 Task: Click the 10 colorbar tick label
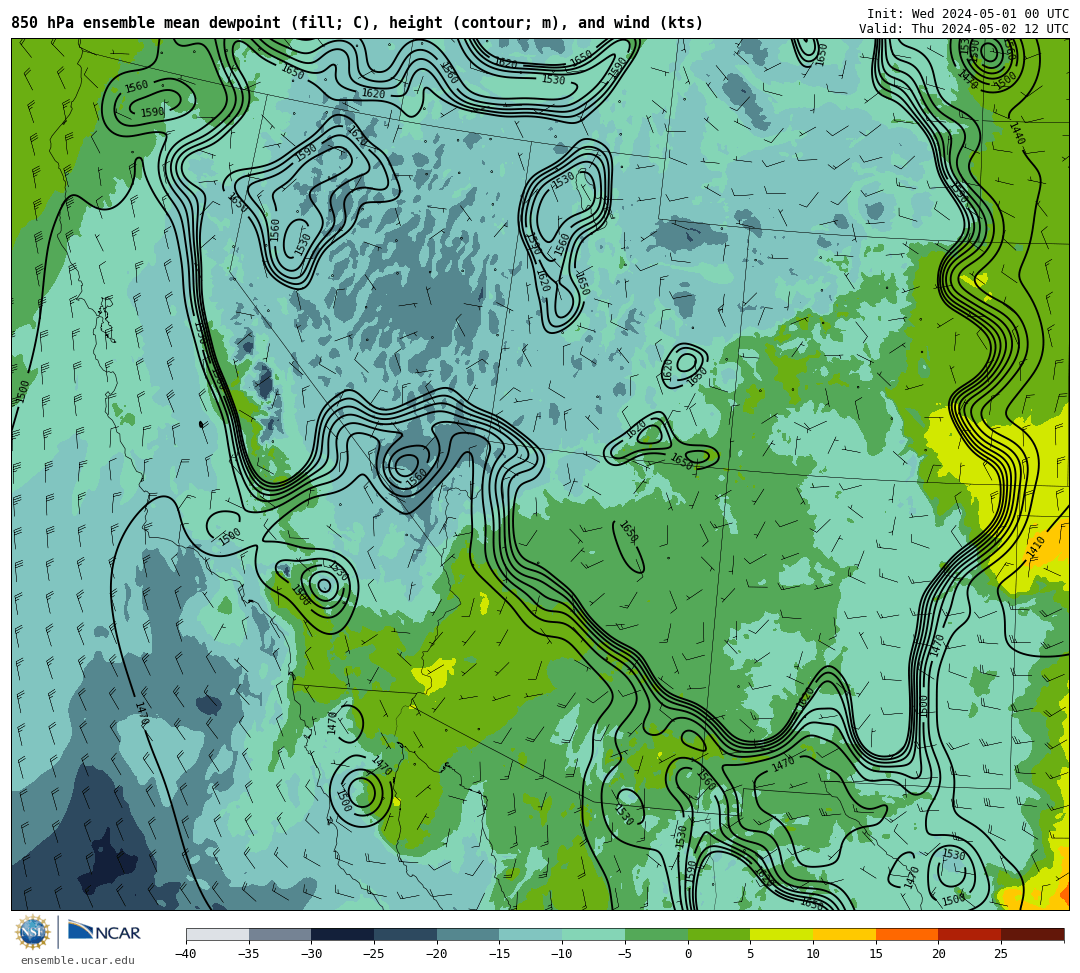(813, 954)
